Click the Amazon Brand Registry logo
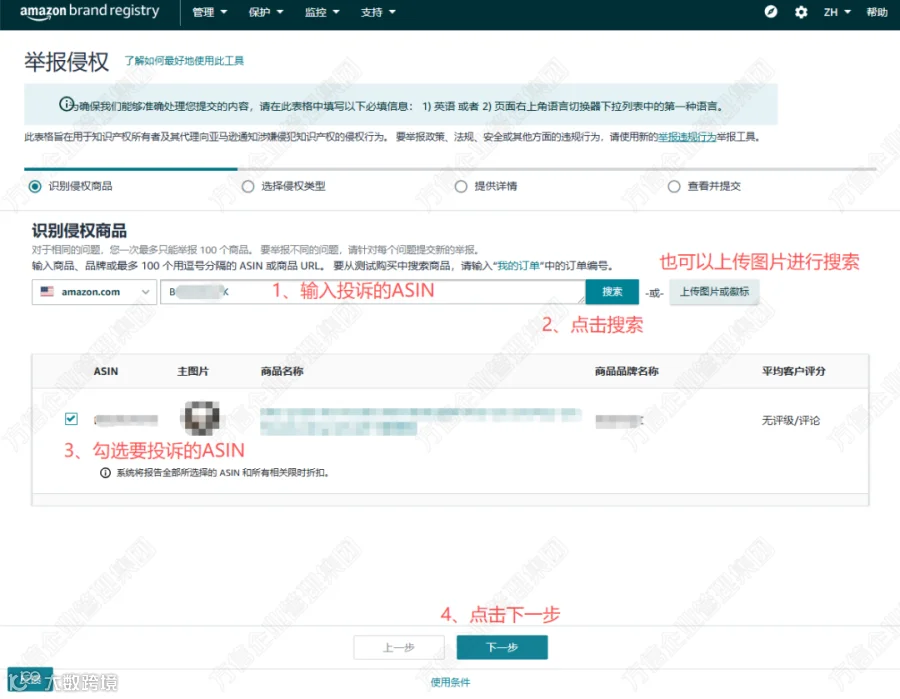The height and width of the screenshot is (699, 900). coord(90,11)
